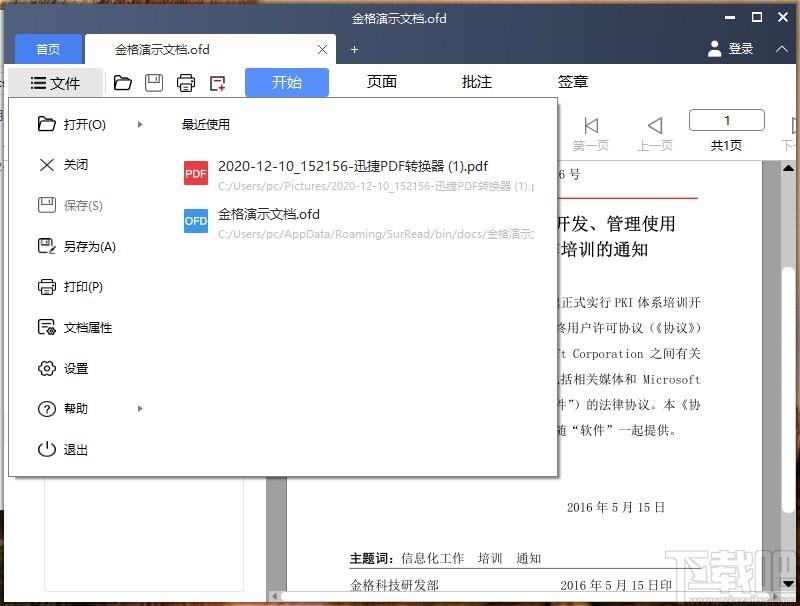Click the blue OFD file type icon
Screen dimensions: 800x606
tap(196, 221)
